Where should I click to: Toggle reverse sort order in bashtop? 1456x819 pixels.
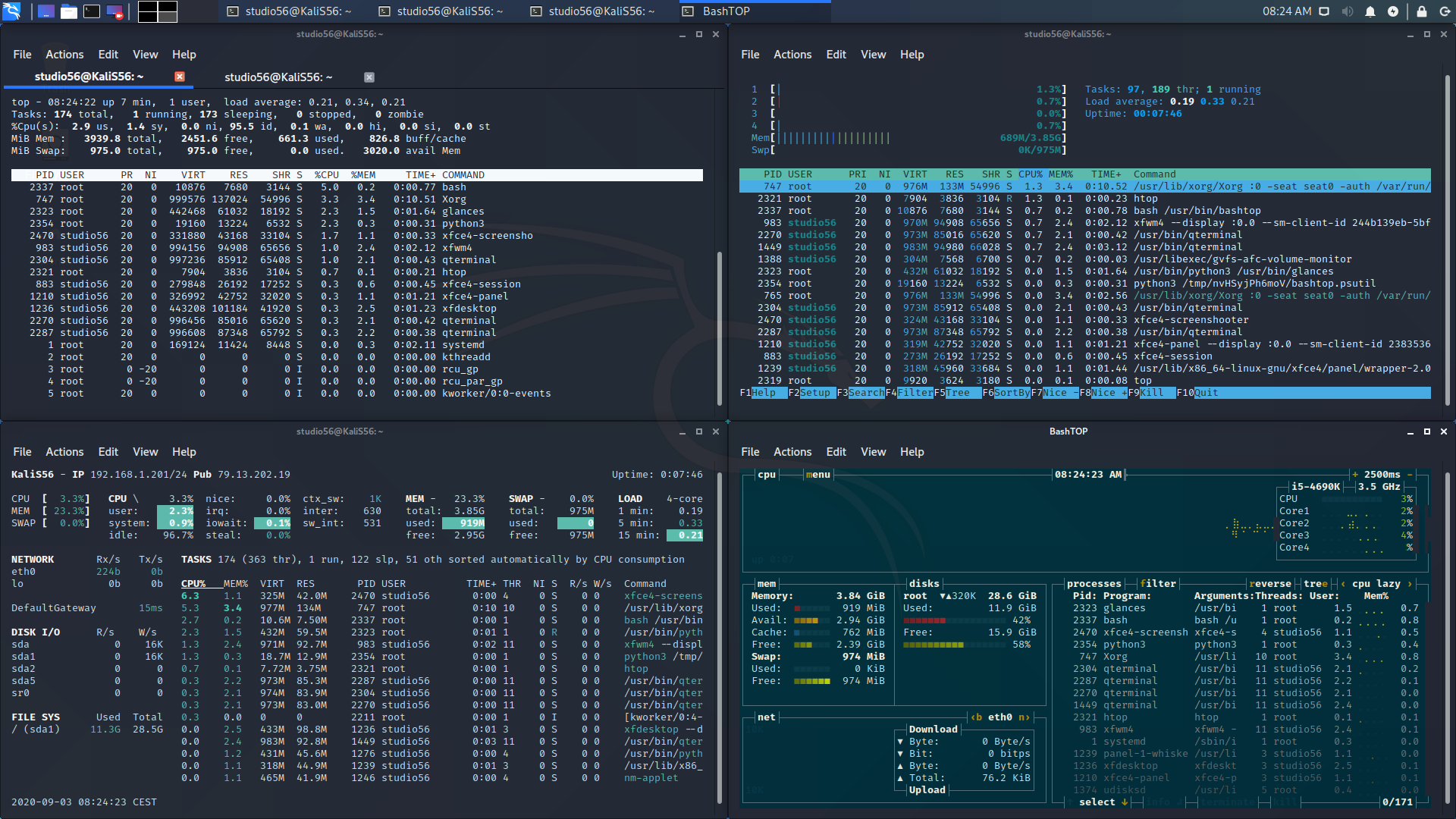coord(1270,584)
